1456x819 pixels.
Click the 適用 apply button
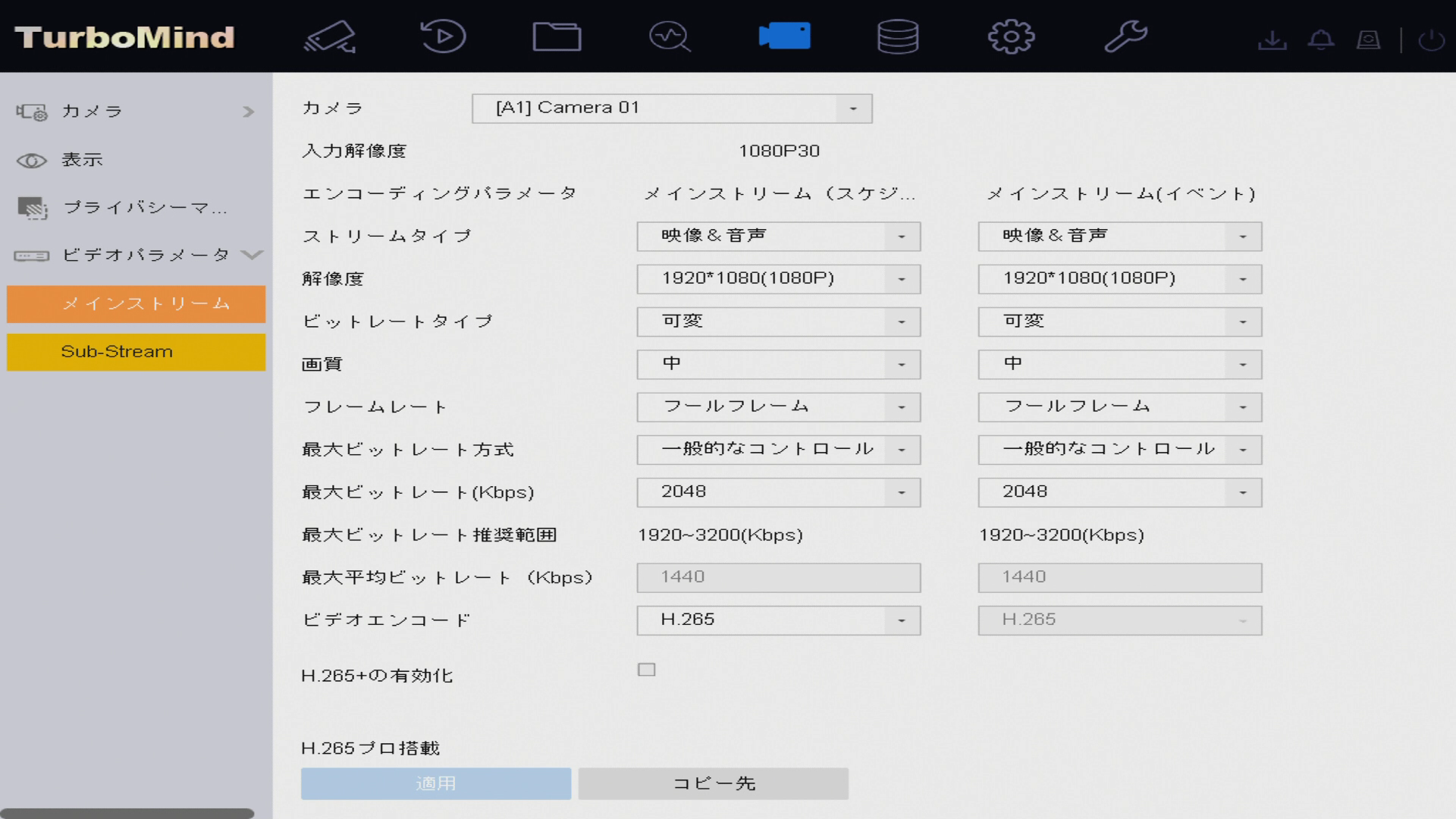436,783
